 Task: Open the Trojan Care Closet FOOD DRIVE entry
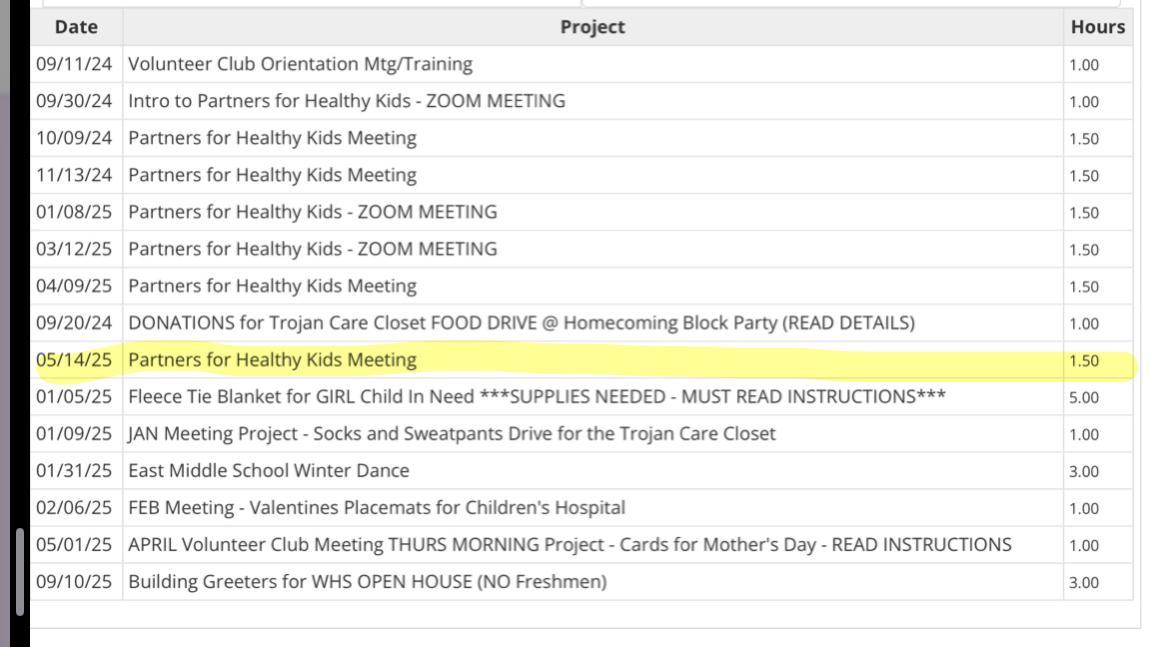521,323
